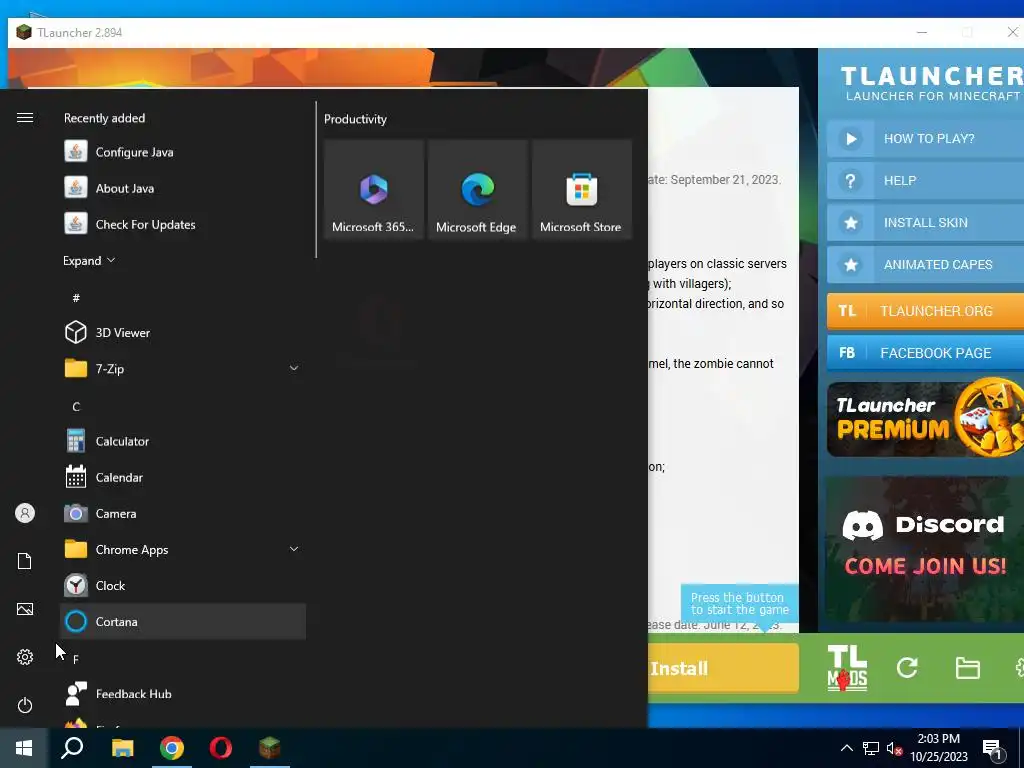Open File Explorer from taskbar

(x=122, y=748)
